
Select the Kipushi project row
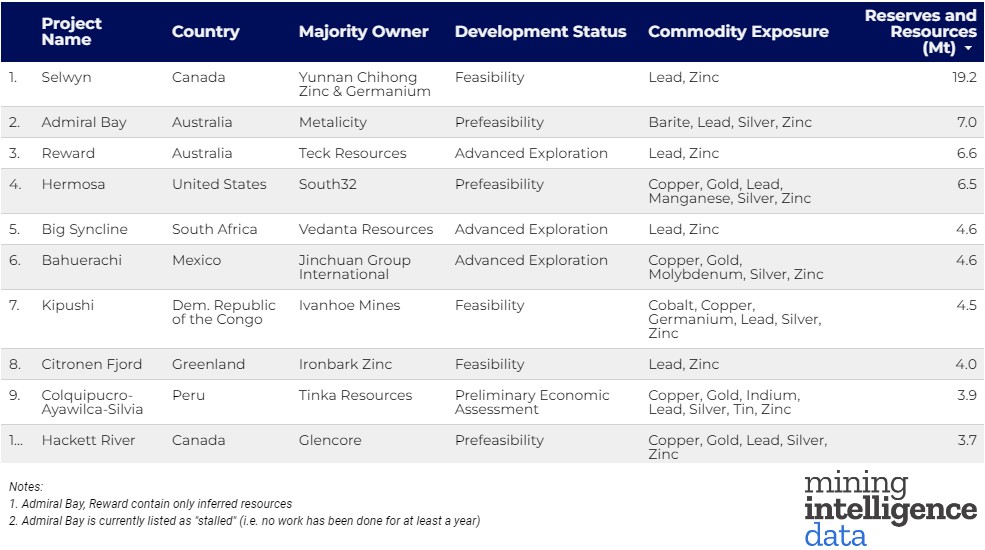click(68, 306)
